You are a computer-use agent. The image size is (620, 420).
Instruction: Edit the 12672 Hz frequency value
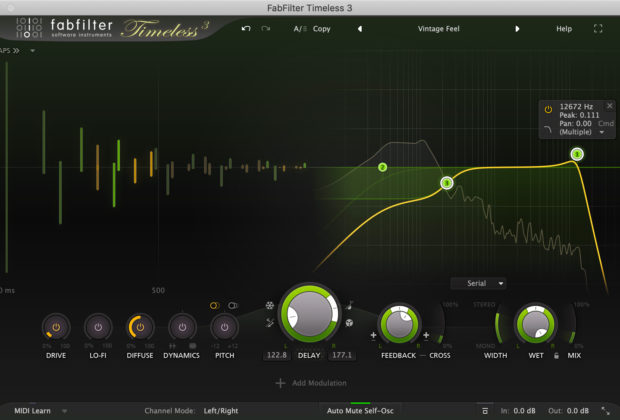click(576, 106)
